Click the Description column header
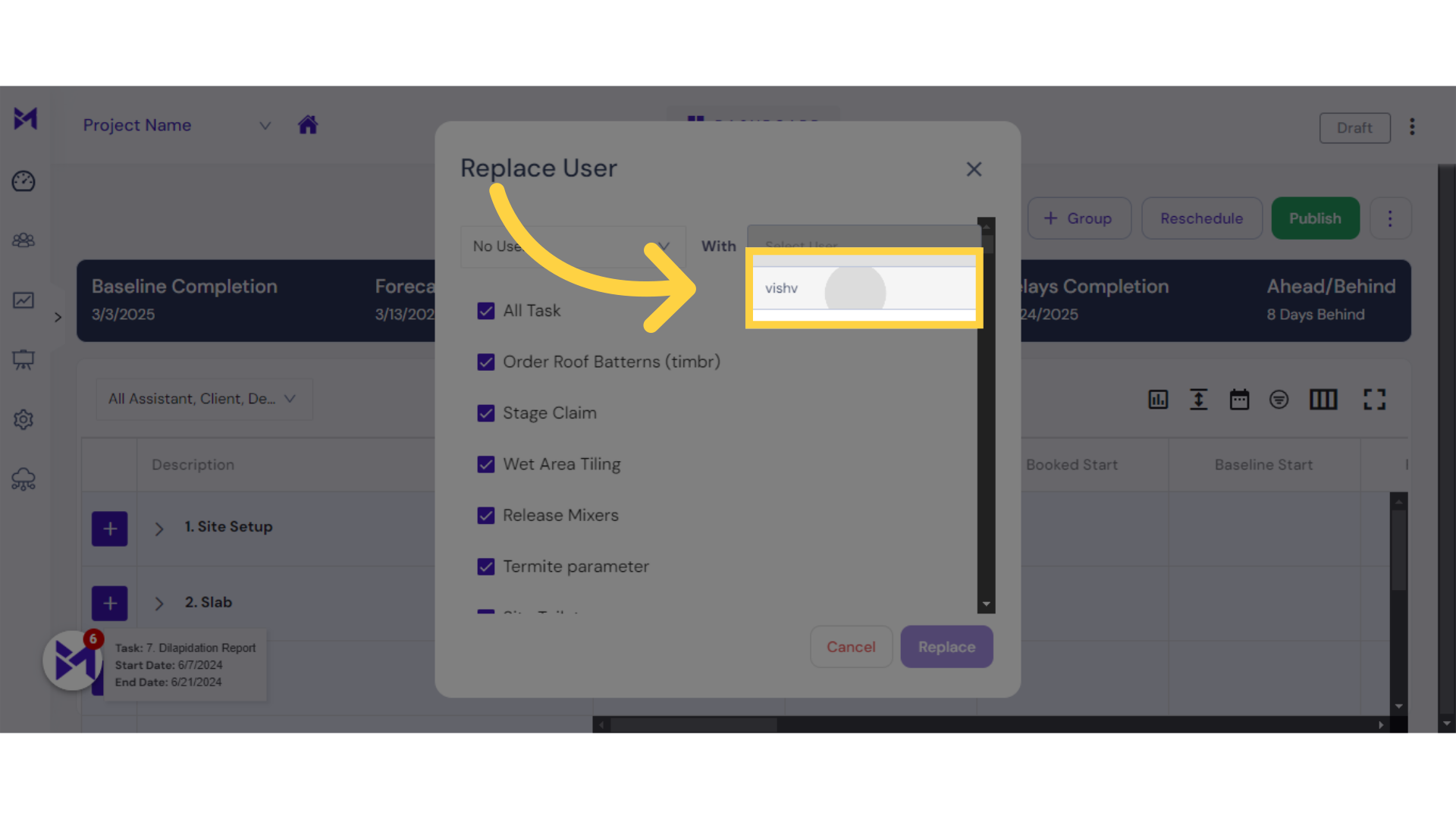The image size is (1456, 819). click(x=193, y=465)
